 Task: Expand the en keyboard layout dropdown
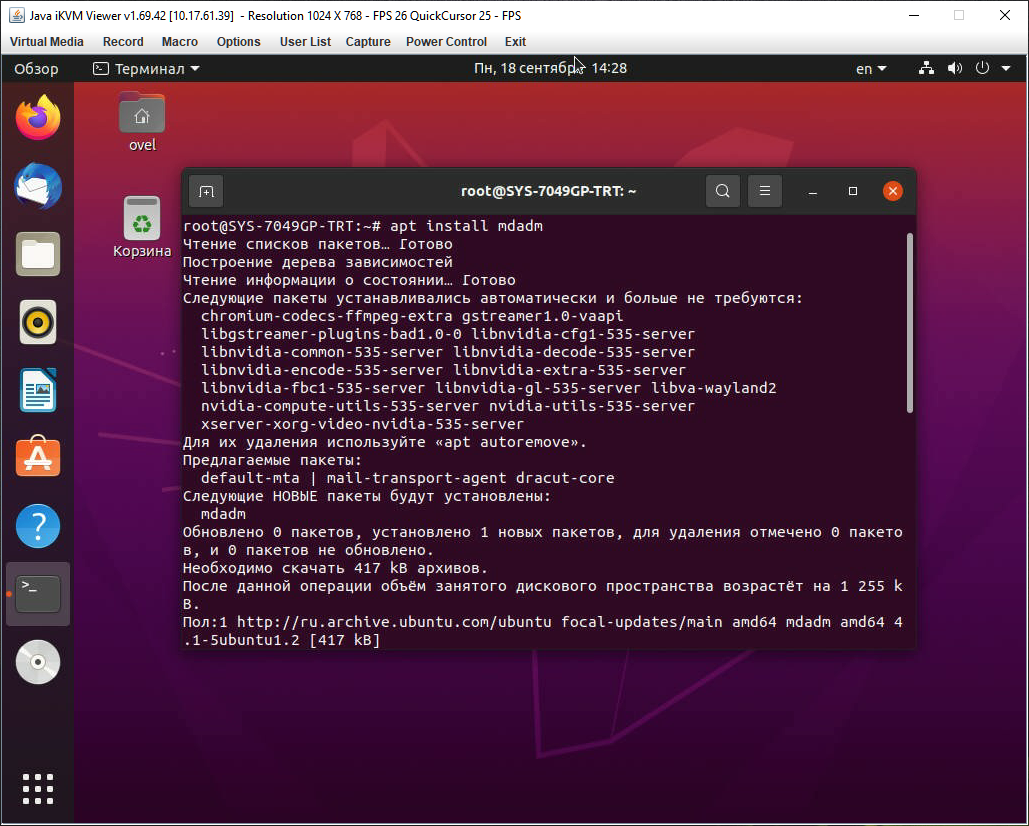871,68
